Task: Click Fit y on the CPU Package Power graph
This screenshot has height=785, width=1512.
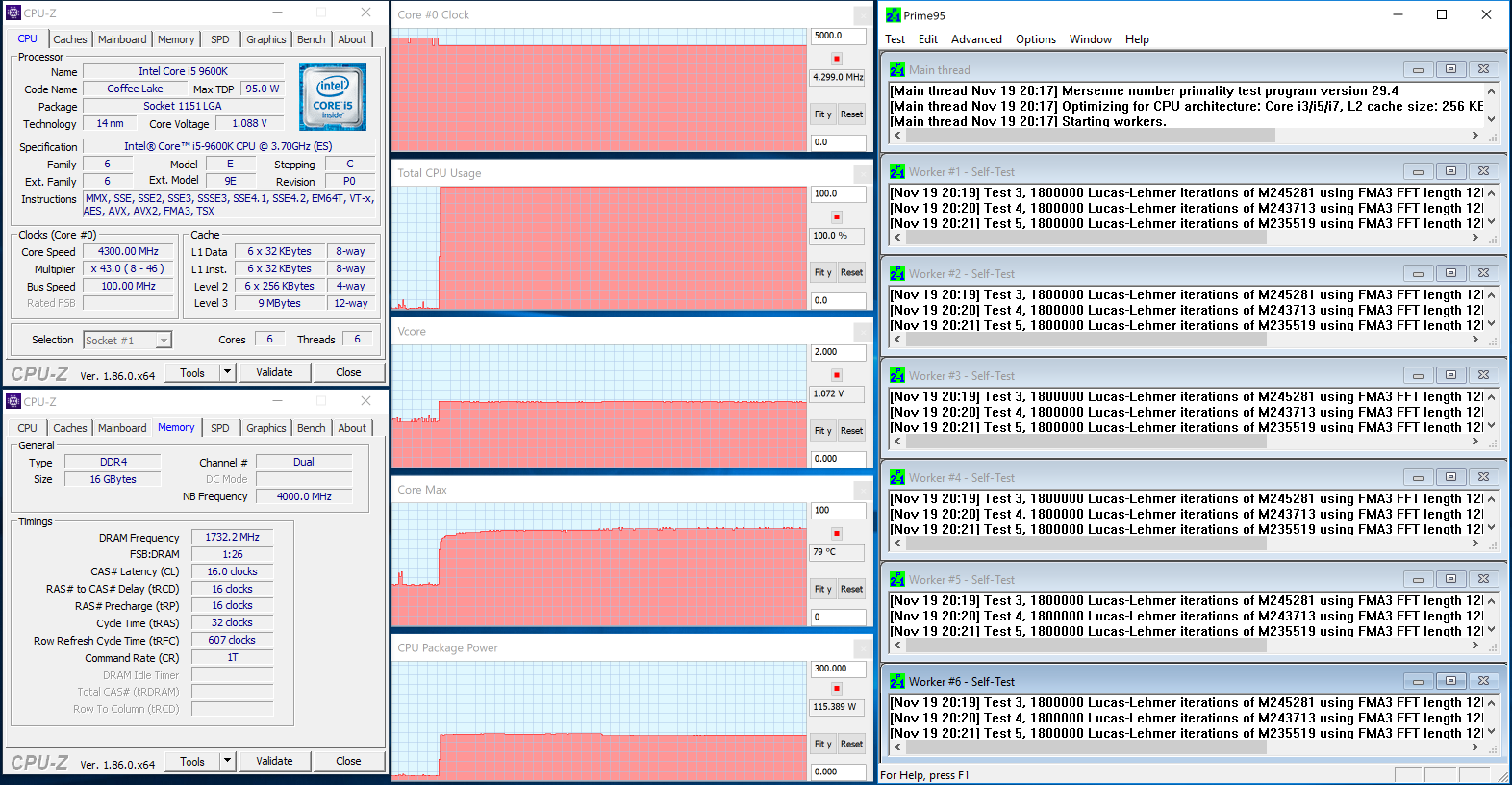Action: pyautogui.click(x=823, y=744)
